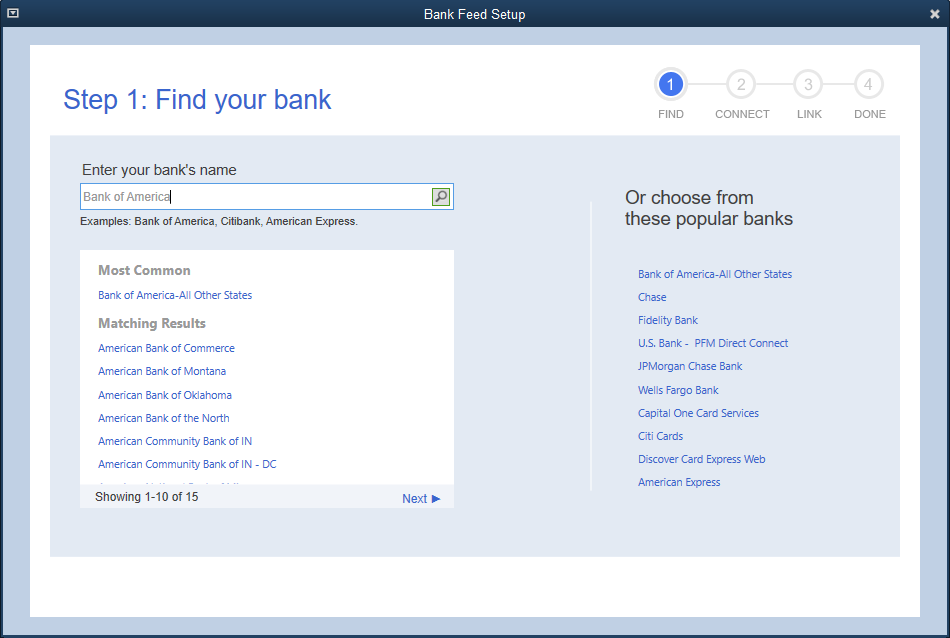
Task: Click the 'Enter your bank's name' label
Action: click(x=159, y=170)
